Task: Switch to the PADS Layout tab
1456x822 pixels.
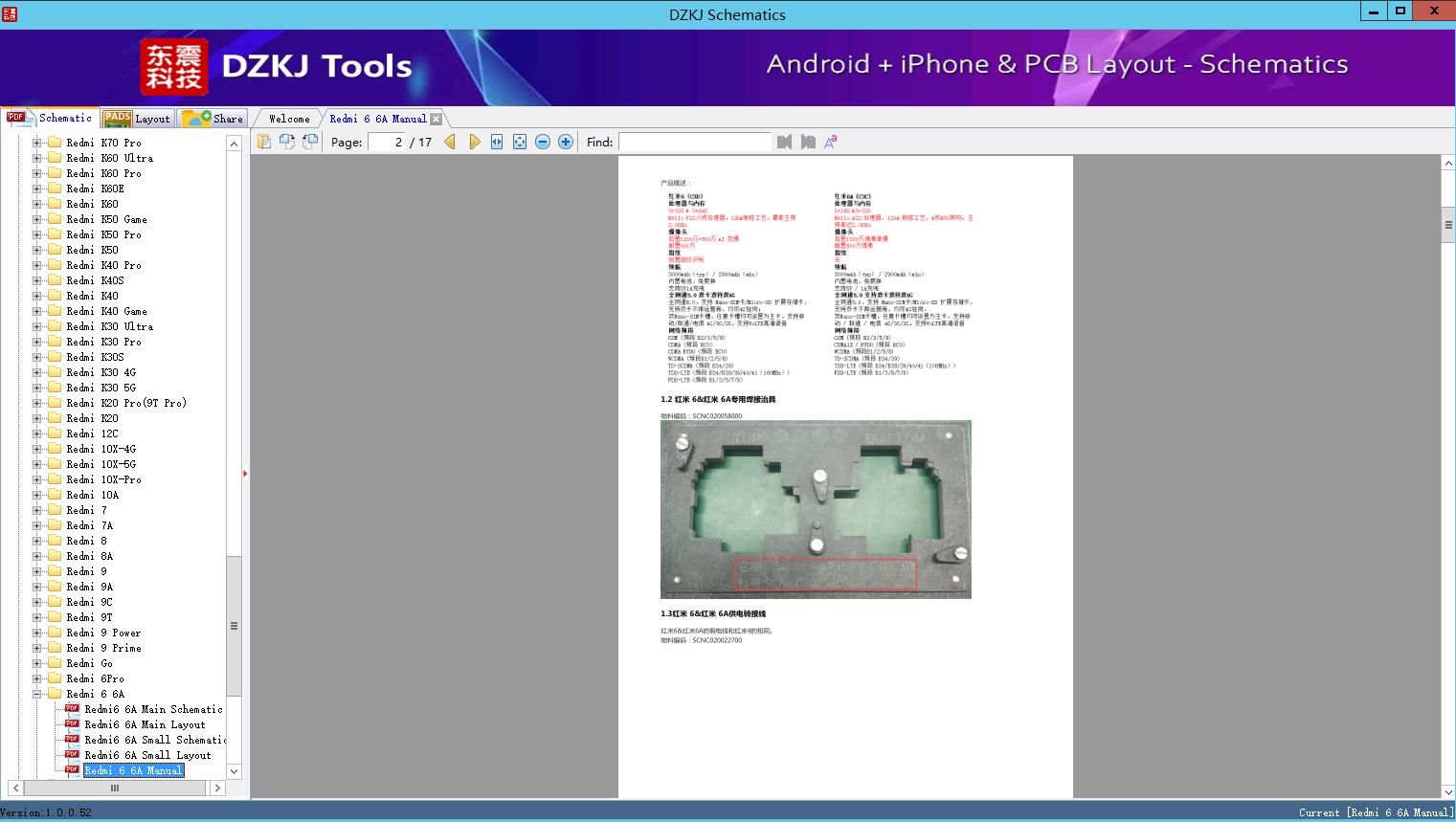Action: click(137, 119)
